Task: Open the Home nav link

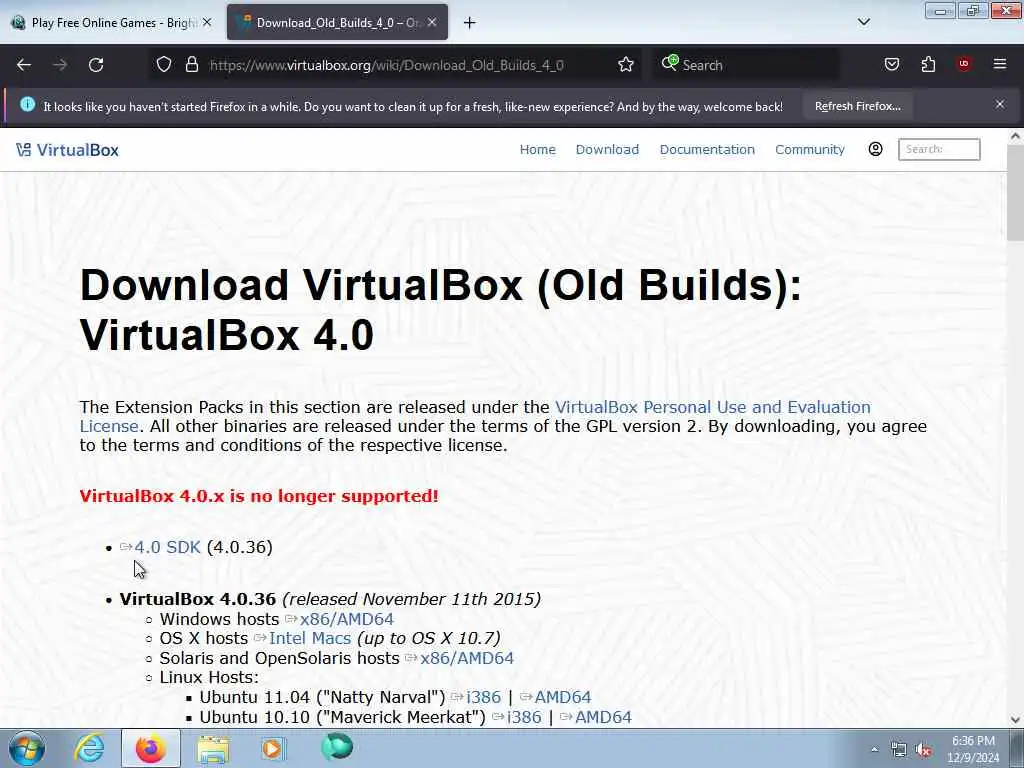Action: (x=537, y=150)
